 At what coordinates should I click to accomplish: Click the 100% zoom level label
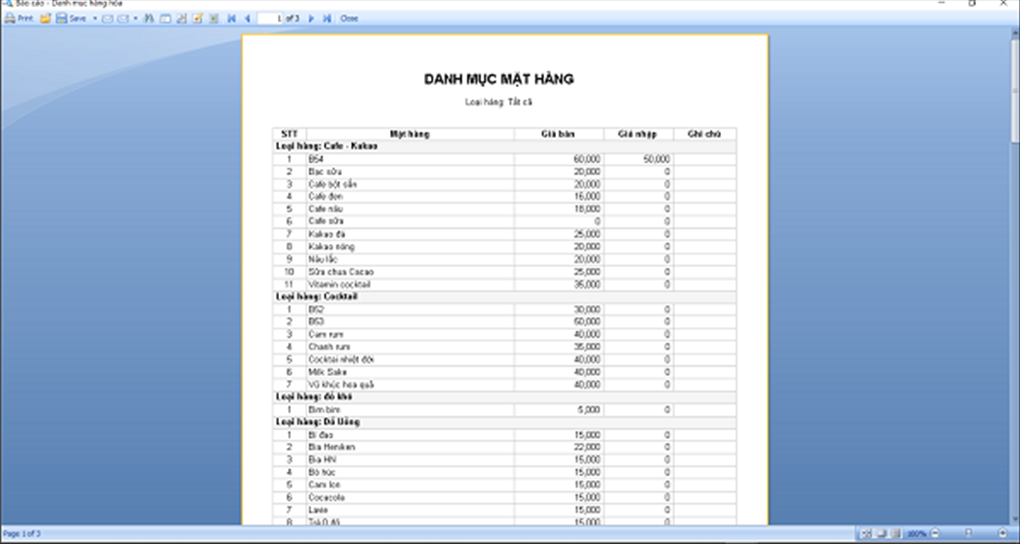click(917, 535)
